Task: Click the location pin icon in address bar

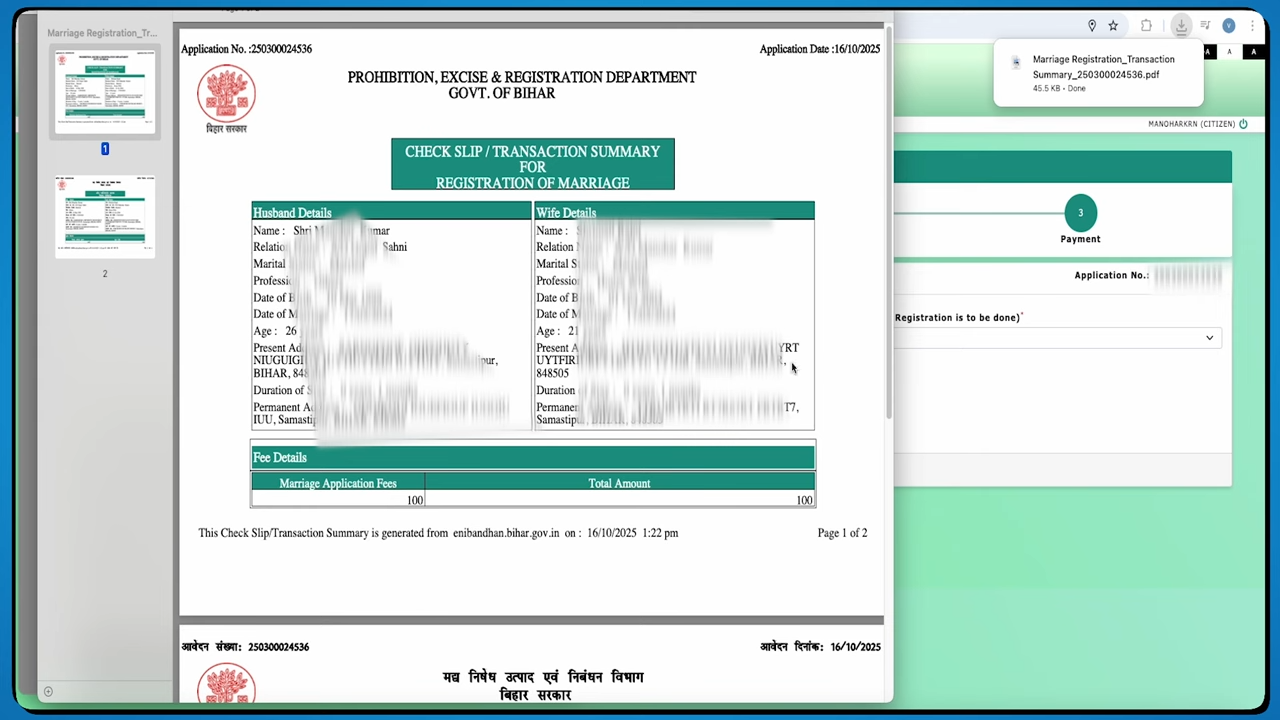Action: (1092, 25)
